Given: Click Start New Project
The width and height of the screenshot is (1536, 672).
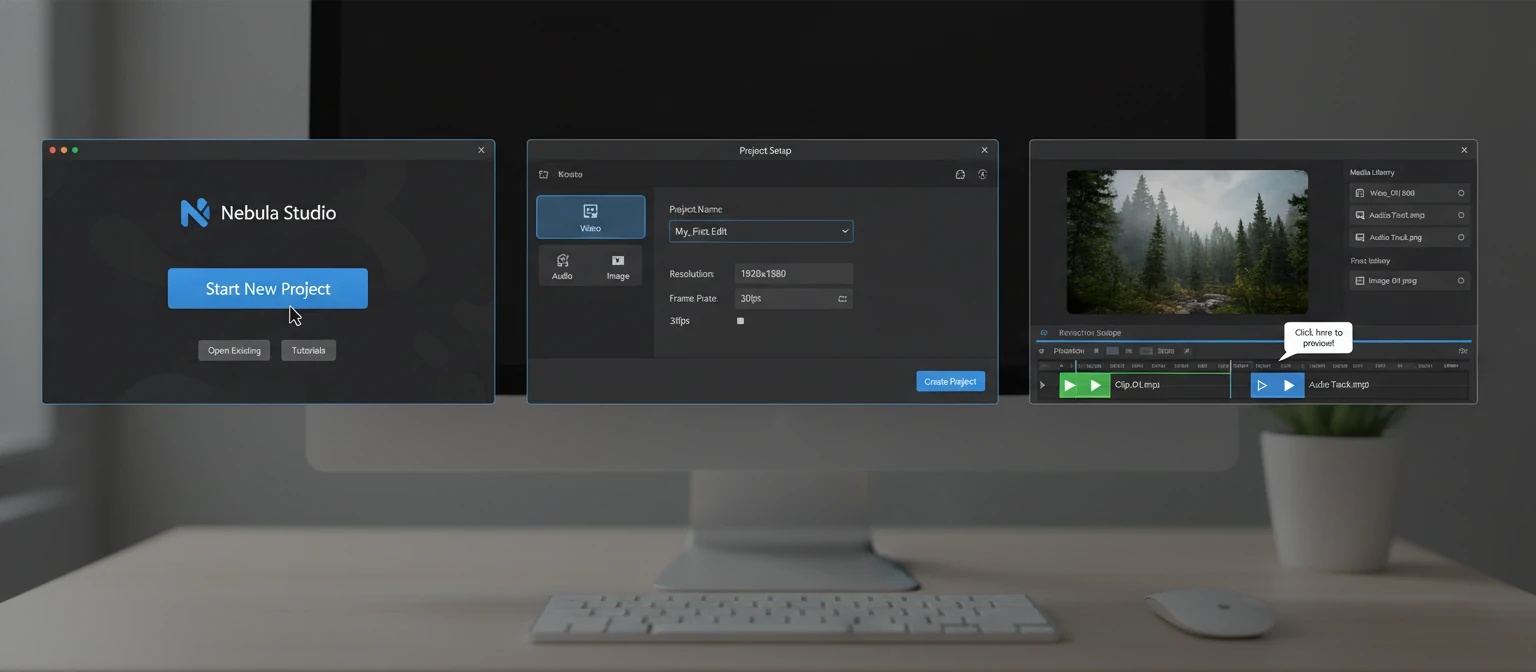Looking at the screenshot, I should pos(267,288).
